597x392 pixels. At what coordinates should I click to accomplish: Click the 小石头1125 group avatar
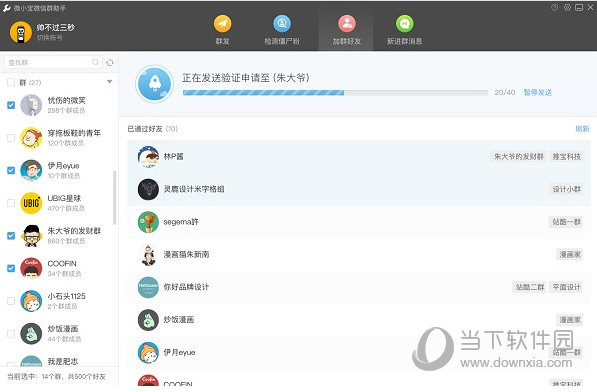[31, 301]
